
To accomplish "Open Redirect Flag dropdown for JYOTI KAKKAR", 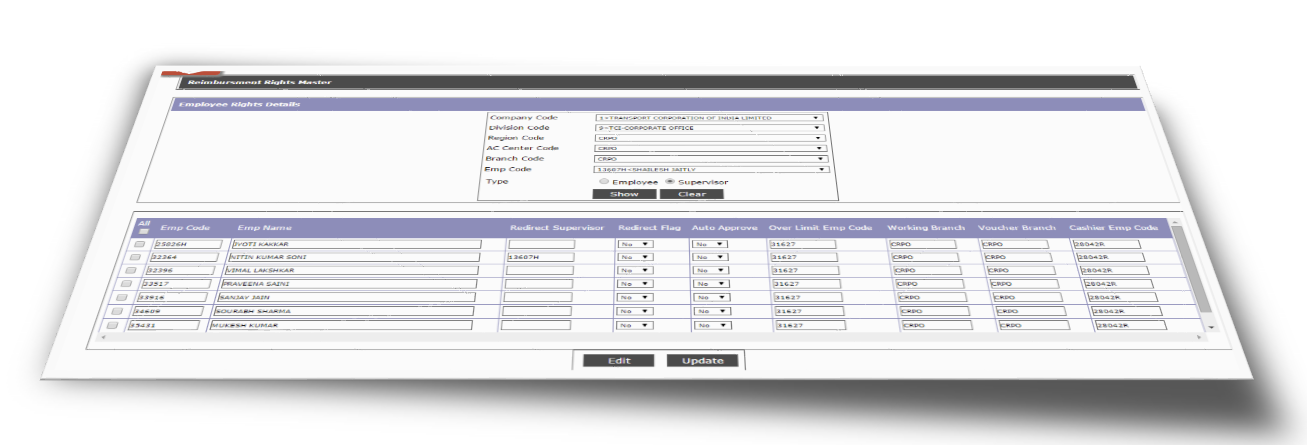I will tap(636, 243).
